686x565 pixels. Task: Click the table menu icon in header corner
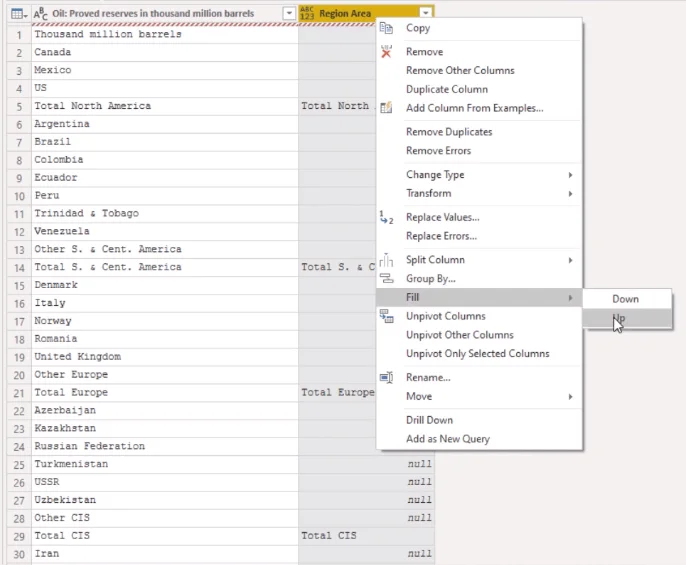19,14
